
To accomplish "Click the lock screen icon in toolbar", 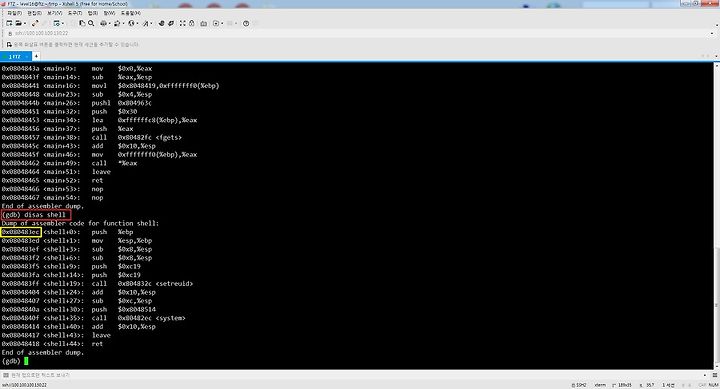I will pyautogui.click(x=192, y=23).
